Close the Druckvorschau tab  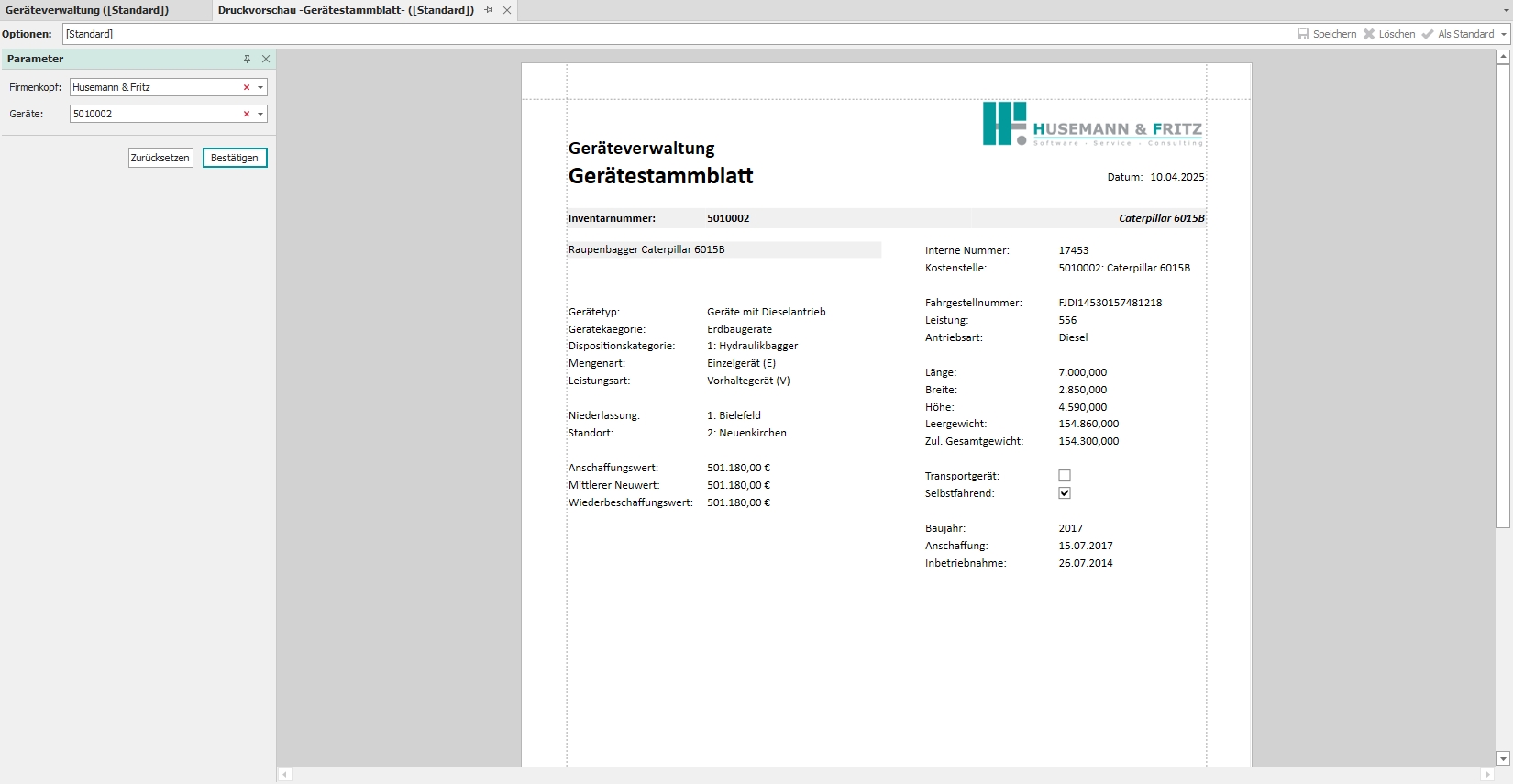coord(507,10)
